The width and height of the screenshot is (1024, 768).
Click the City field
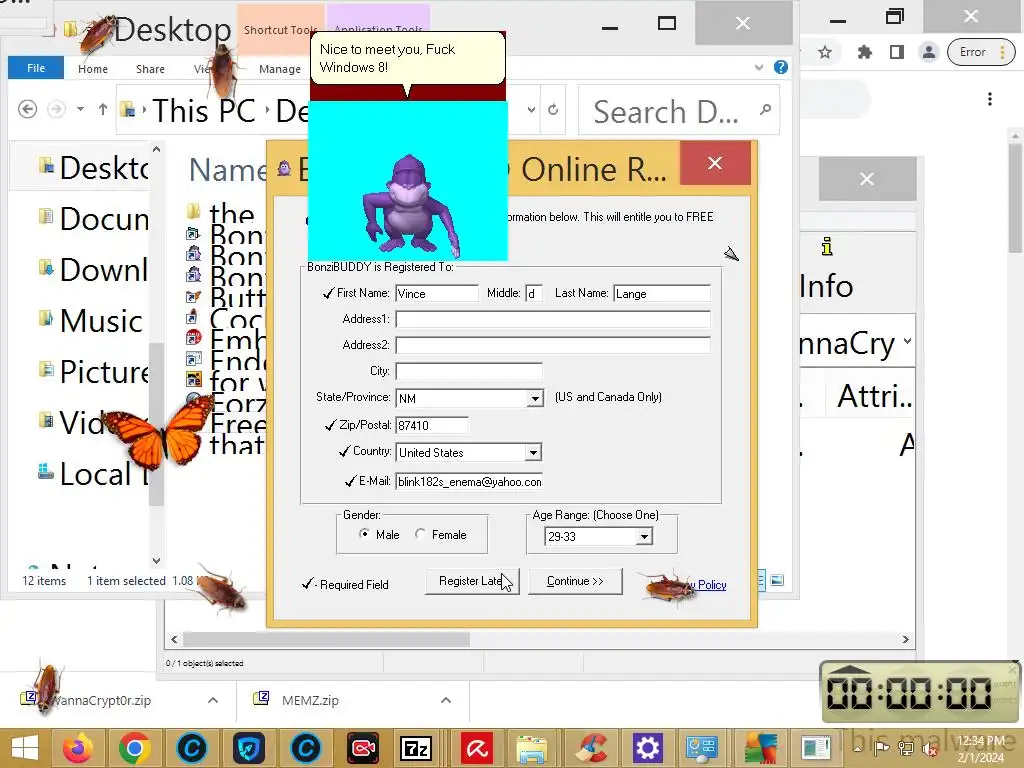(469, 371)
